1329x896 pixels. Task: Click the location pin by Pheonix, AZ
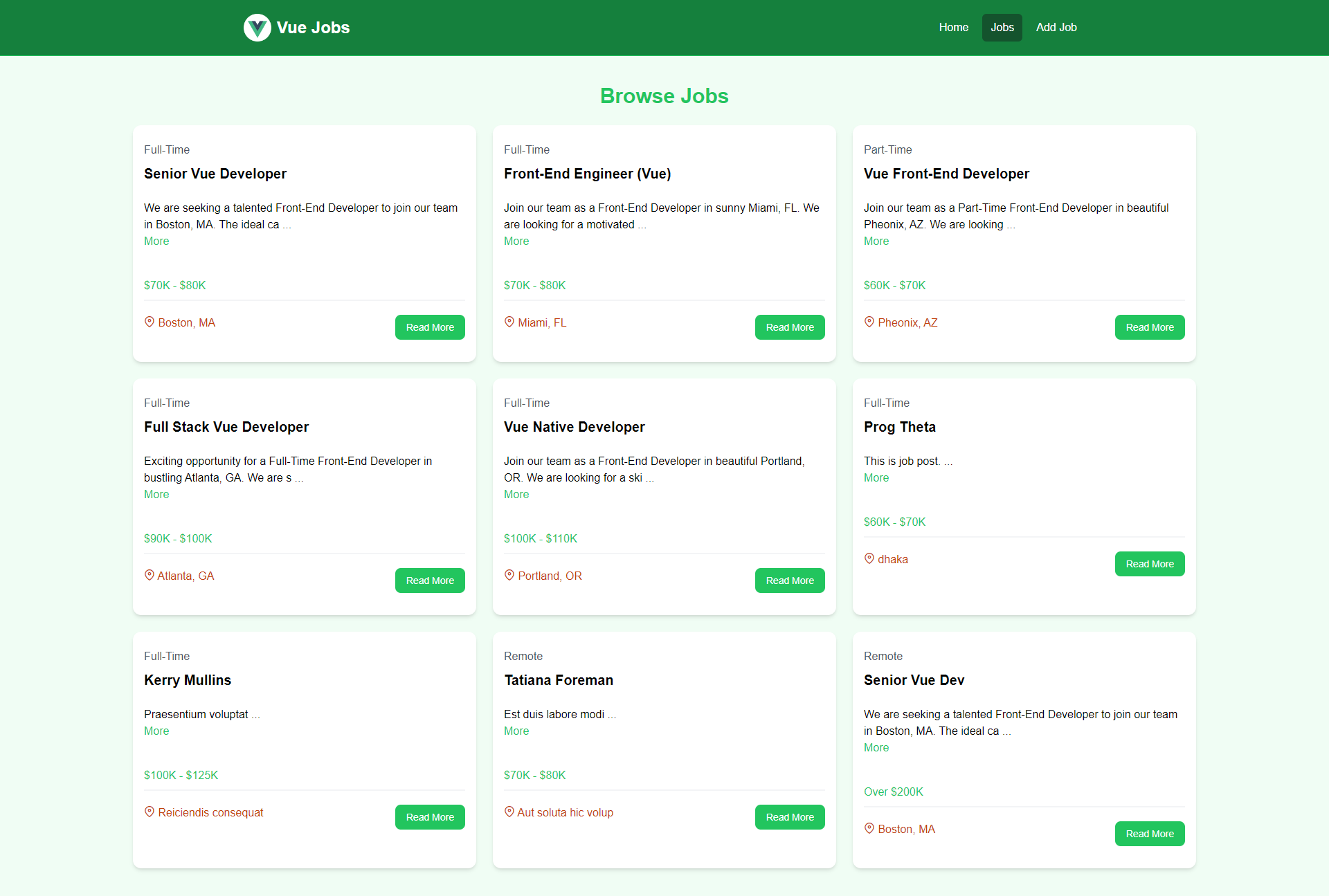pos(869,322)
